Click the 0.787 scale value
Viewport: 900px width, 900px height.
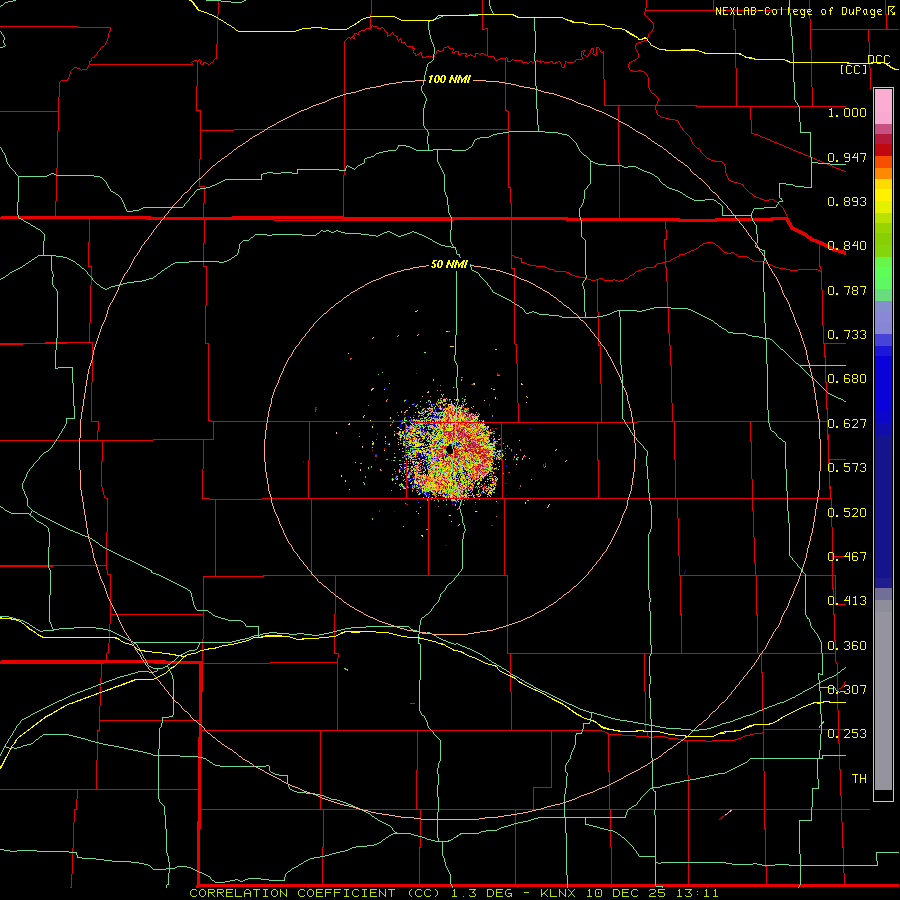[847, 290]
